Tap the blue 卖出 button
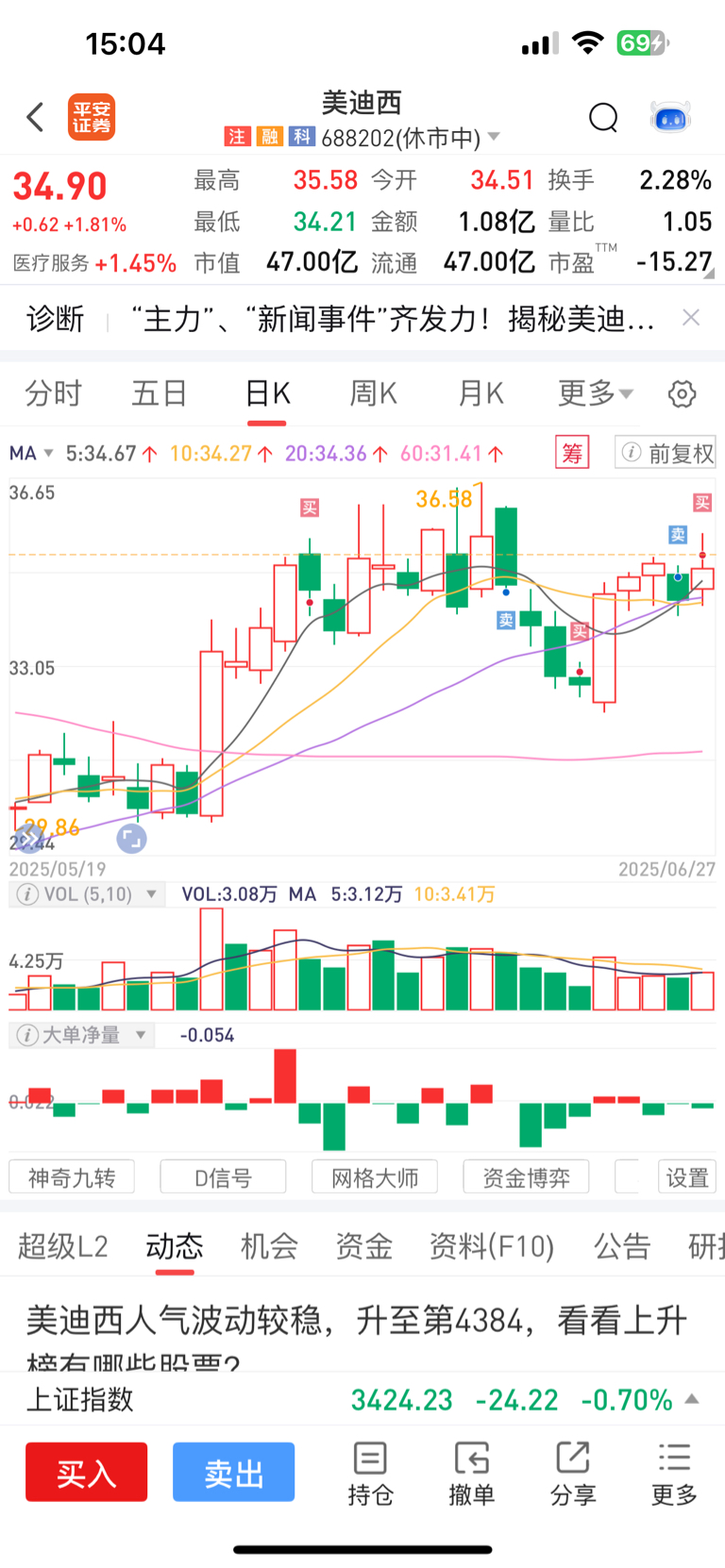725x1568 pixels. click(x=233, y=1472)
